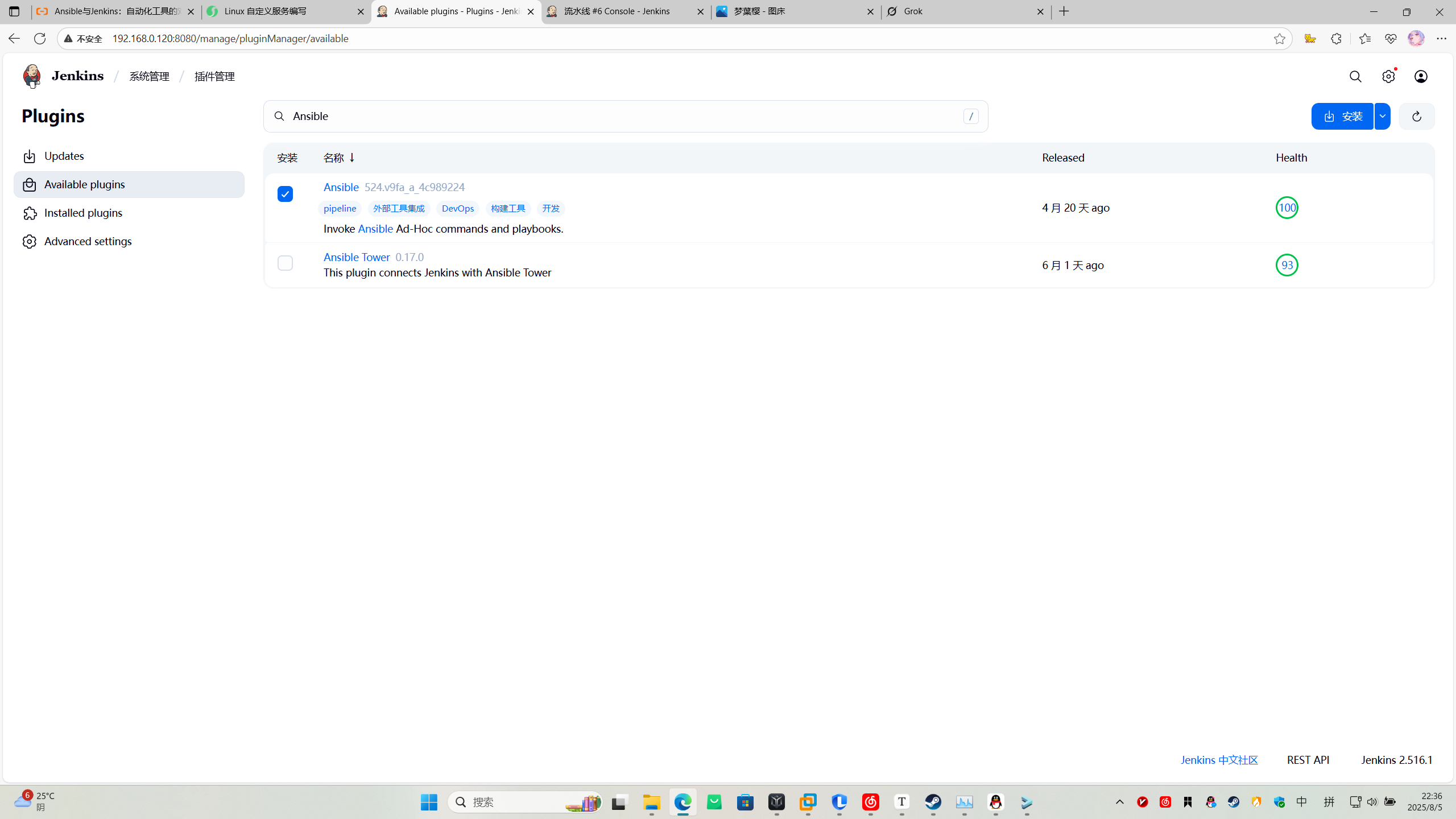This screenshot has width=1456, height=819.
Task: Click the browser profile avatar
Action: [x=1416, y=39]
